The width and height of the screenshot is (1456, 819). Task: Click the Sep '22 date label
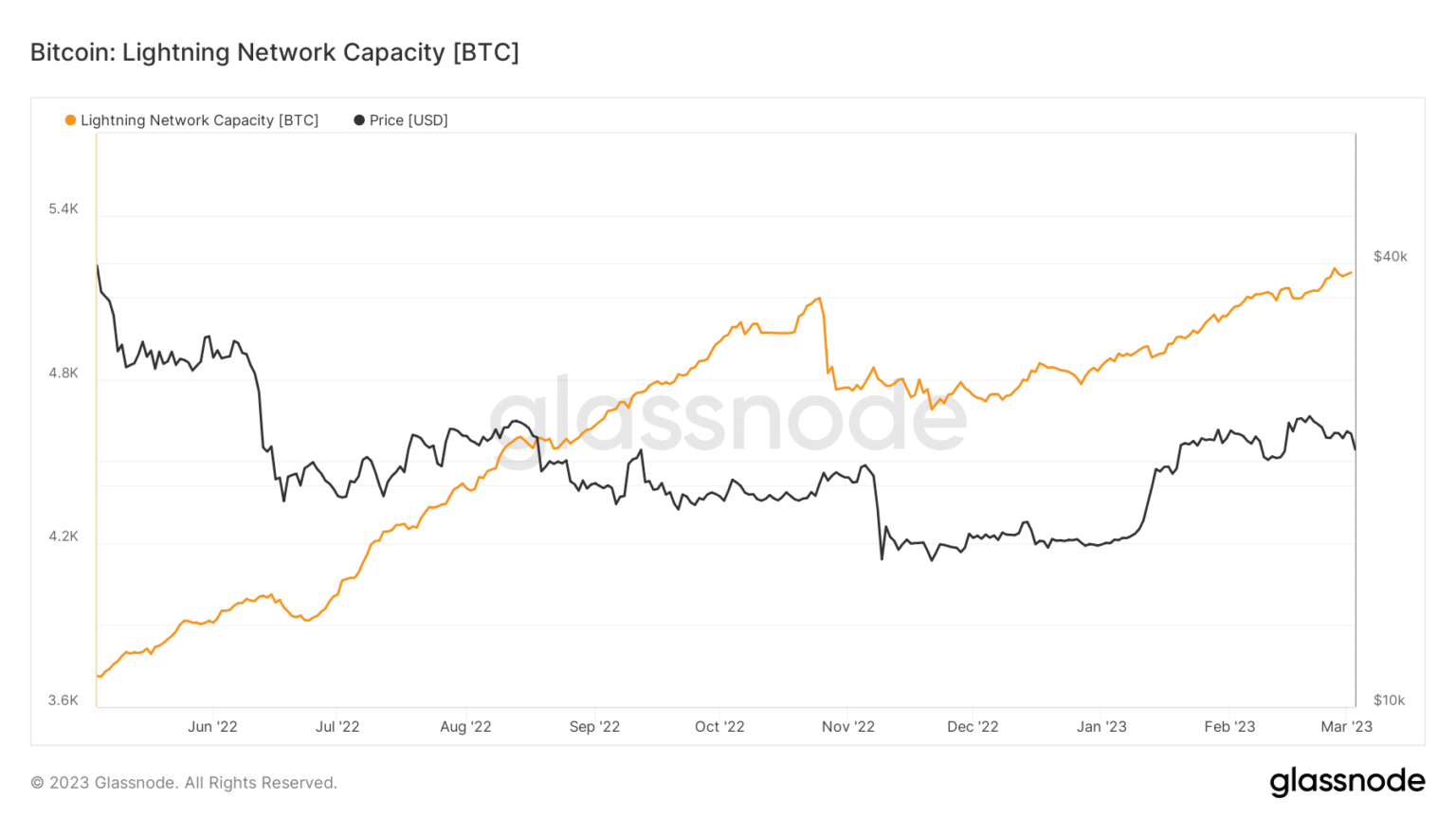(x=594, y=727)
